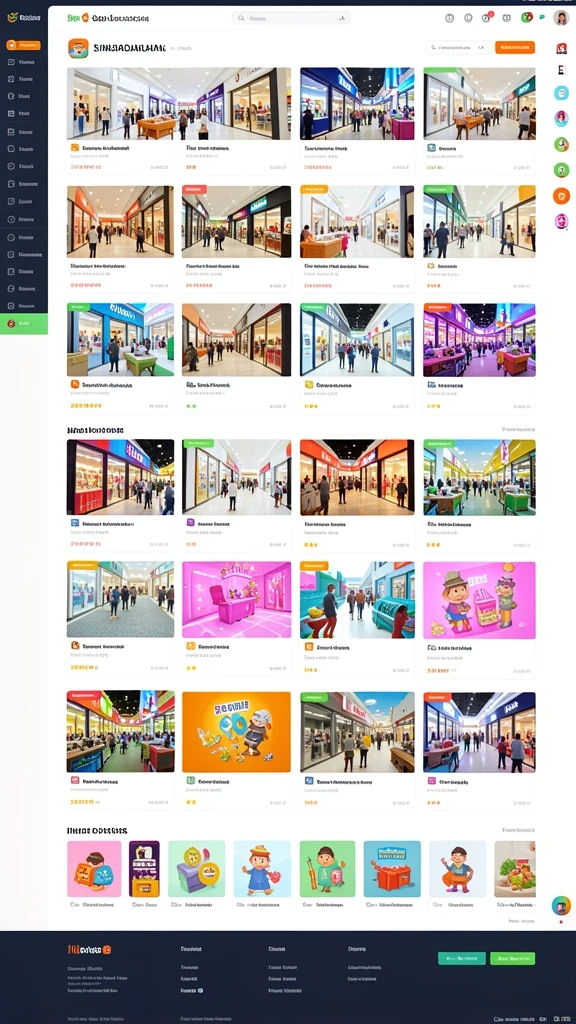Click the sidebar logo icon in dark panel

12,18
